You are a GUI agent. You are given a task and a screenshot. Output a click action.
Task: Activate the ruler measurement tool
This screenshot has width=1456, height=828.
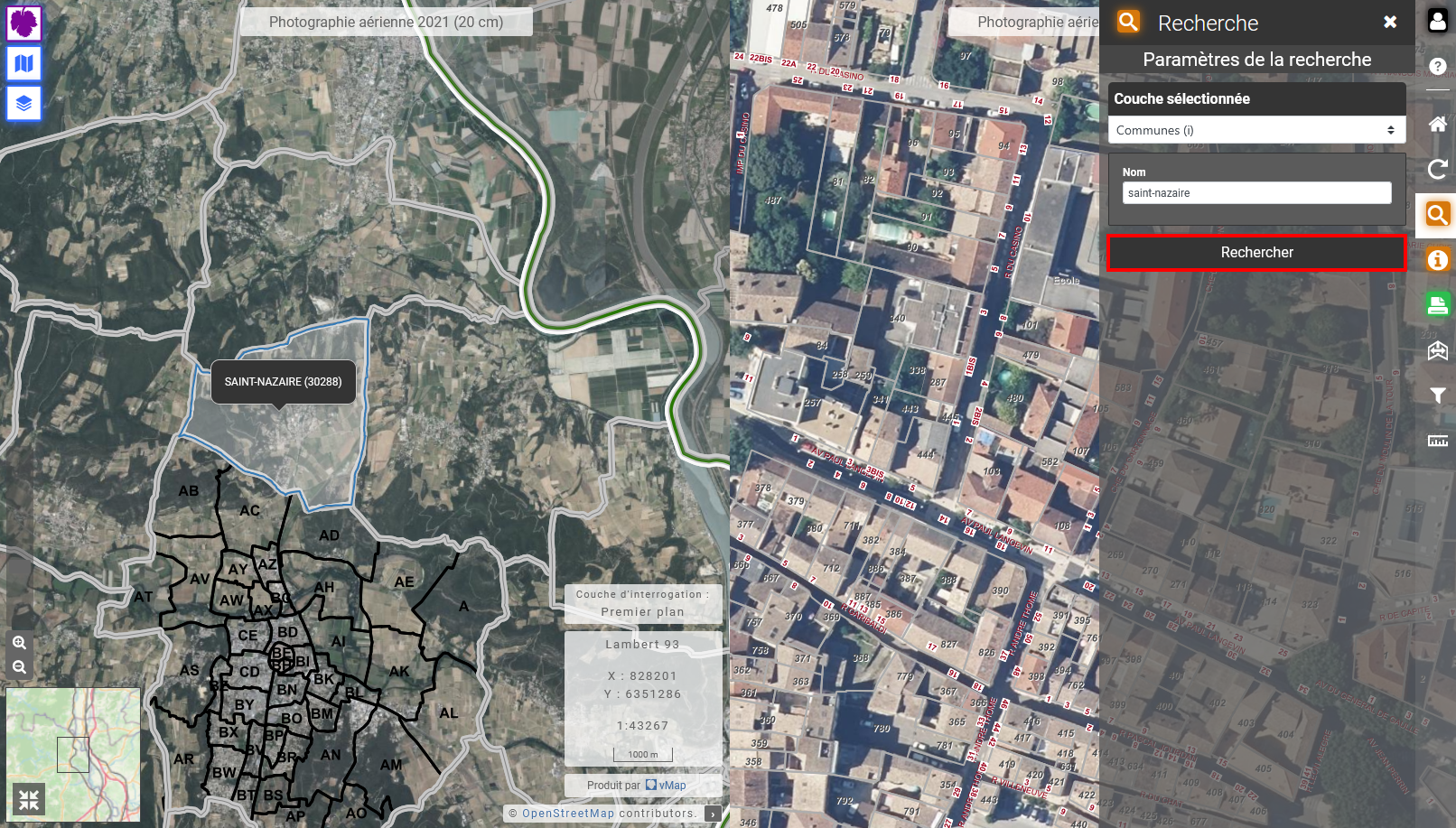point(1437,441)
